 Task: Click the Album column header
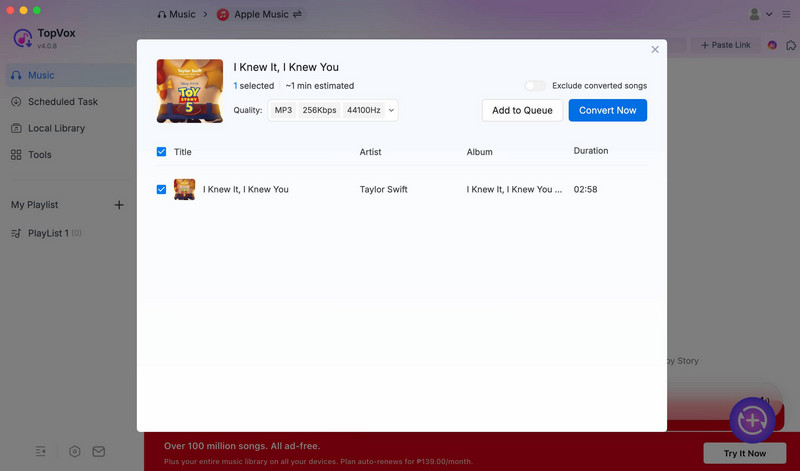[x=480, y=152]
